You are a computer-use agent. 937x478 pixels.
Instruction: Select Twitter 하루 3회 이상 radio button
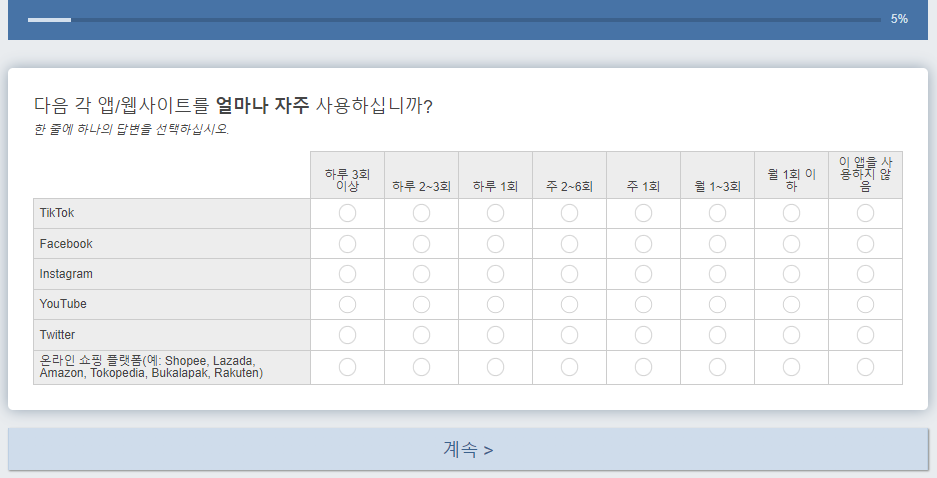tap(347, 335)
